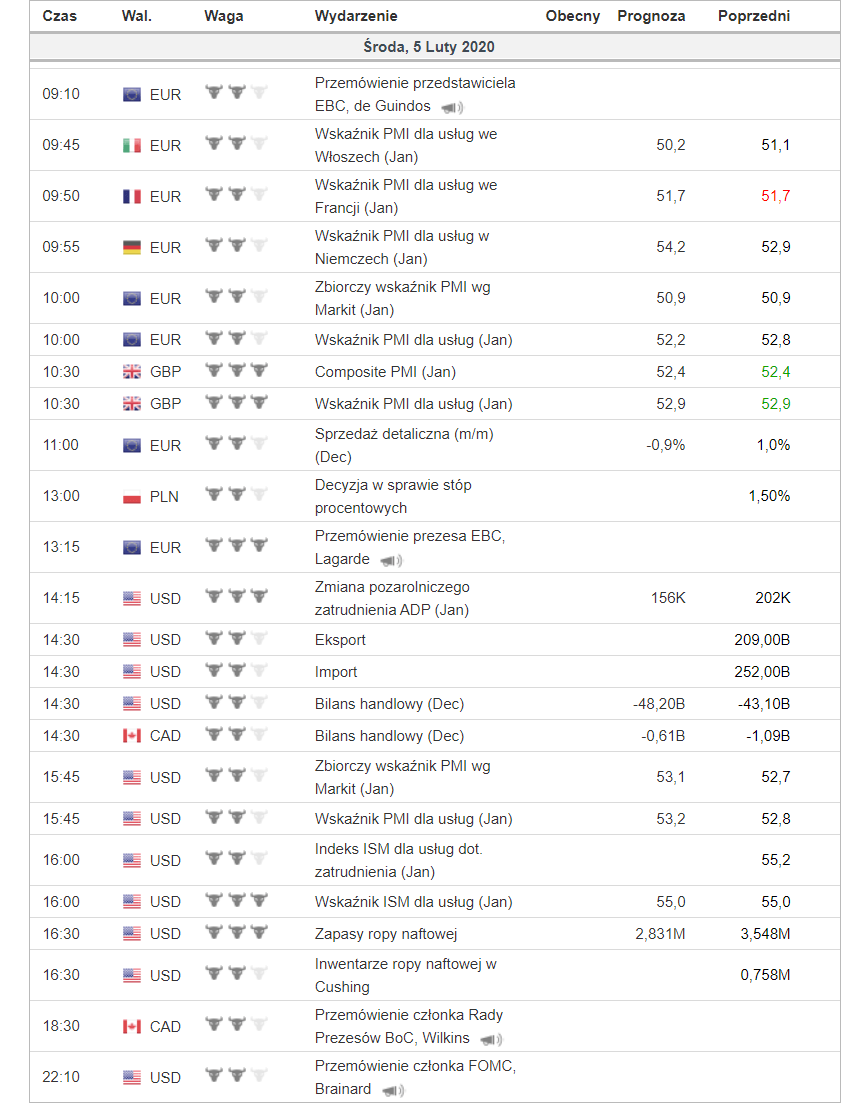The width and height of the screenshot is (851, 1112).
Task: Click the Środa, 5 Luty 2020 date row
Action: pos(429,47)
